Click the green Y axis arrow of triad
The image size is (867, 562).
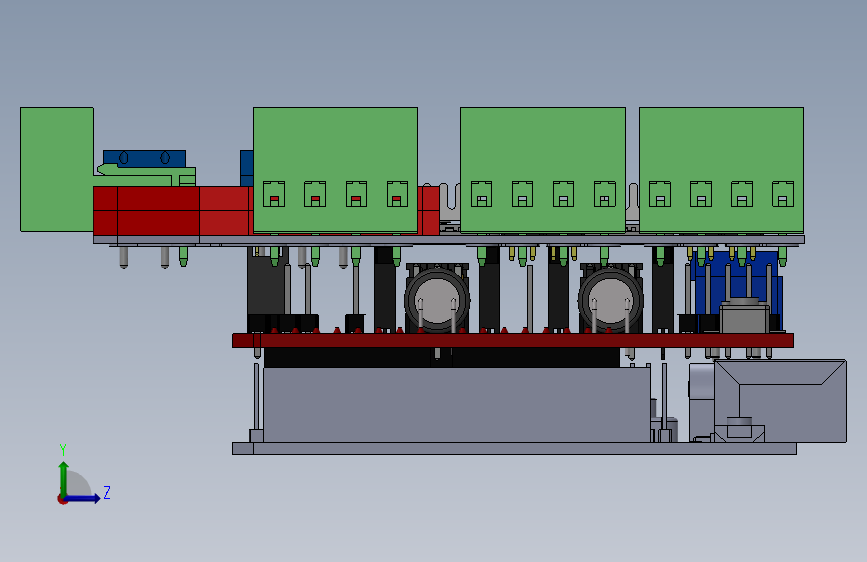tap(64, 478)
